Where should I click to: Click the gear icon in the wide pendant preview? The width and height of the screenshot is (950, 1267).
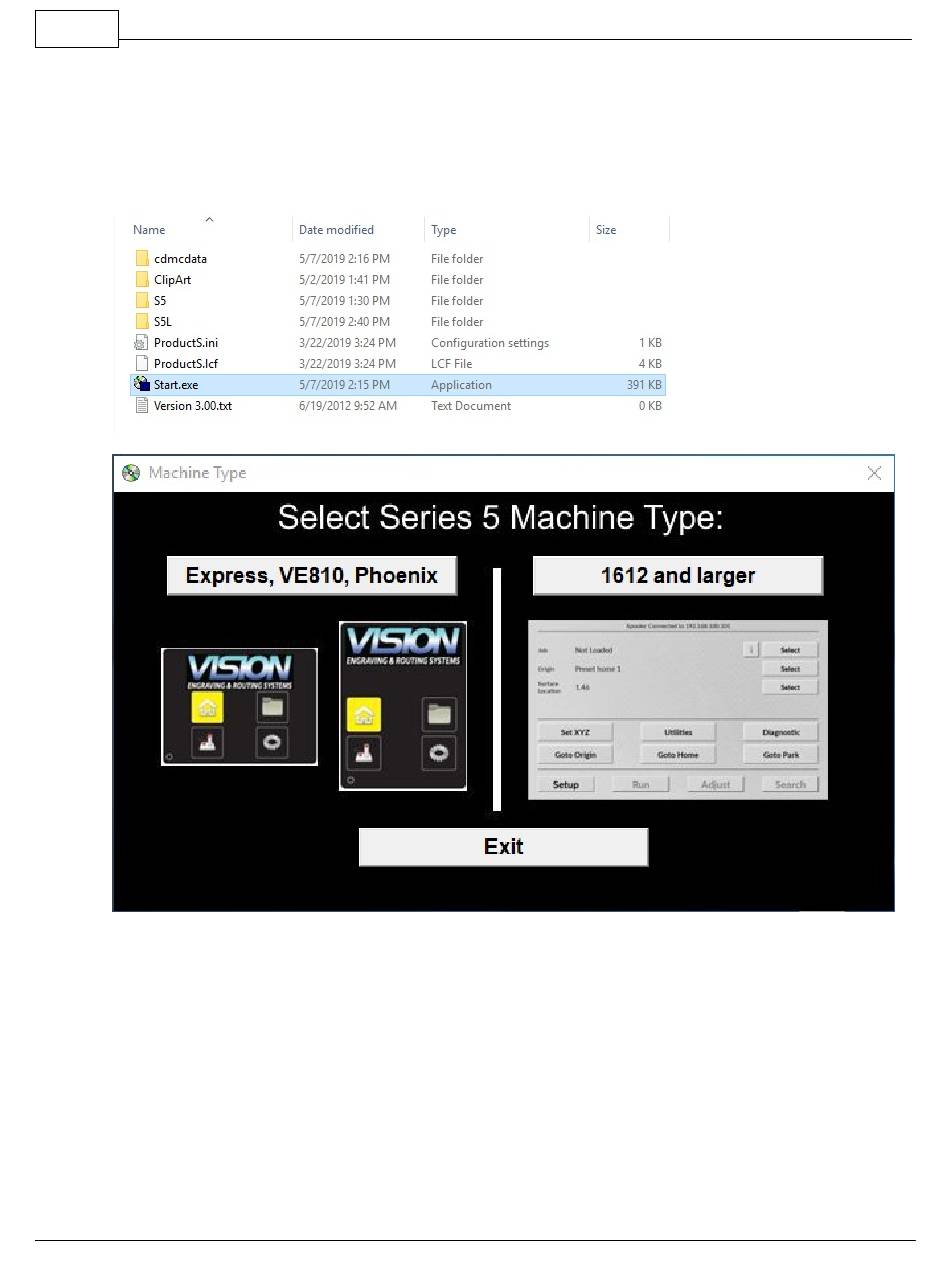coord(272,743)
